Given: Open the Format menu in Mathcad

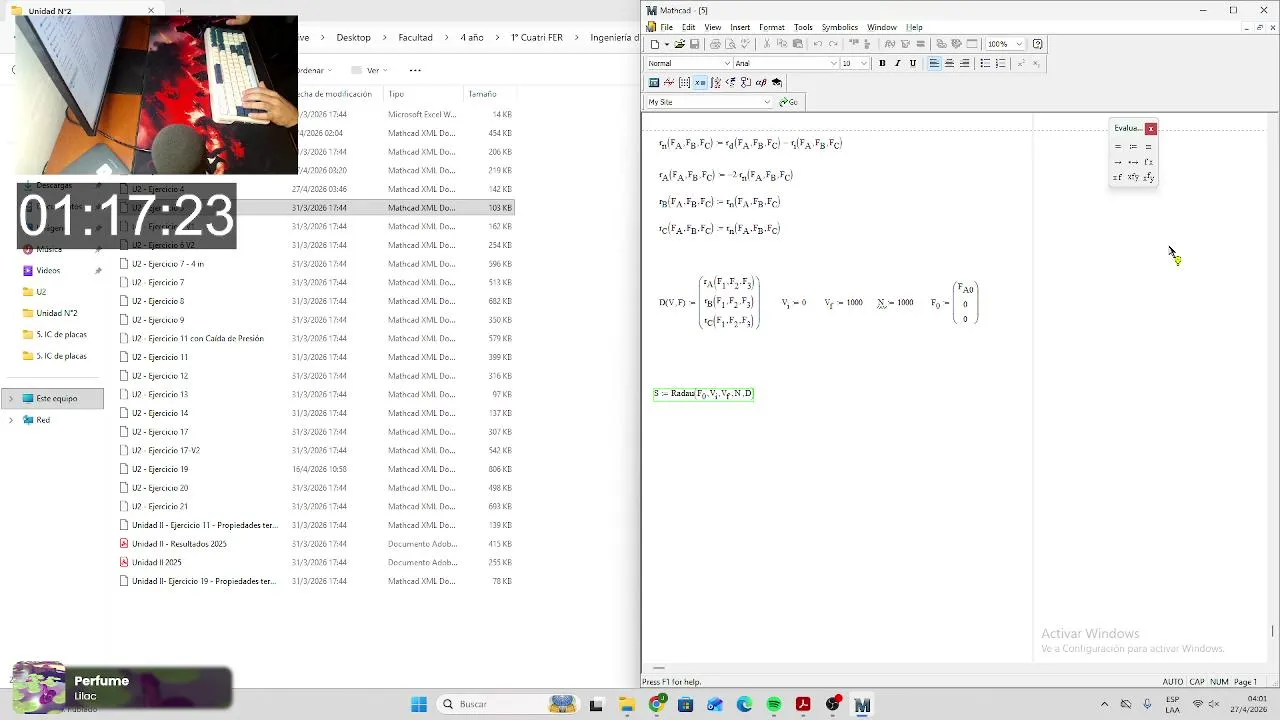Looking at the screenshot, I should pos(772,27).
